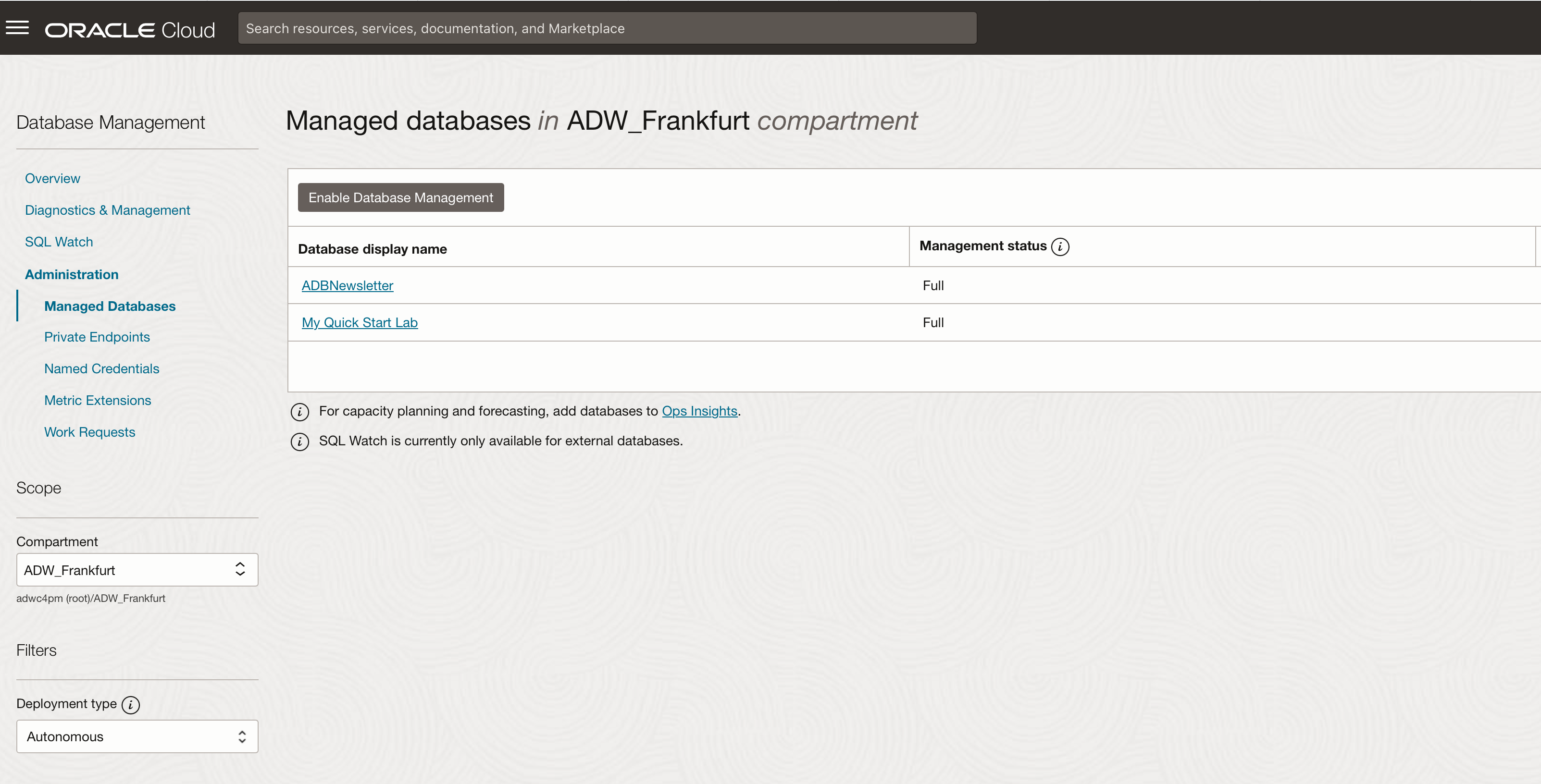Click info icon beside SQL Watch note

[300, 442]
